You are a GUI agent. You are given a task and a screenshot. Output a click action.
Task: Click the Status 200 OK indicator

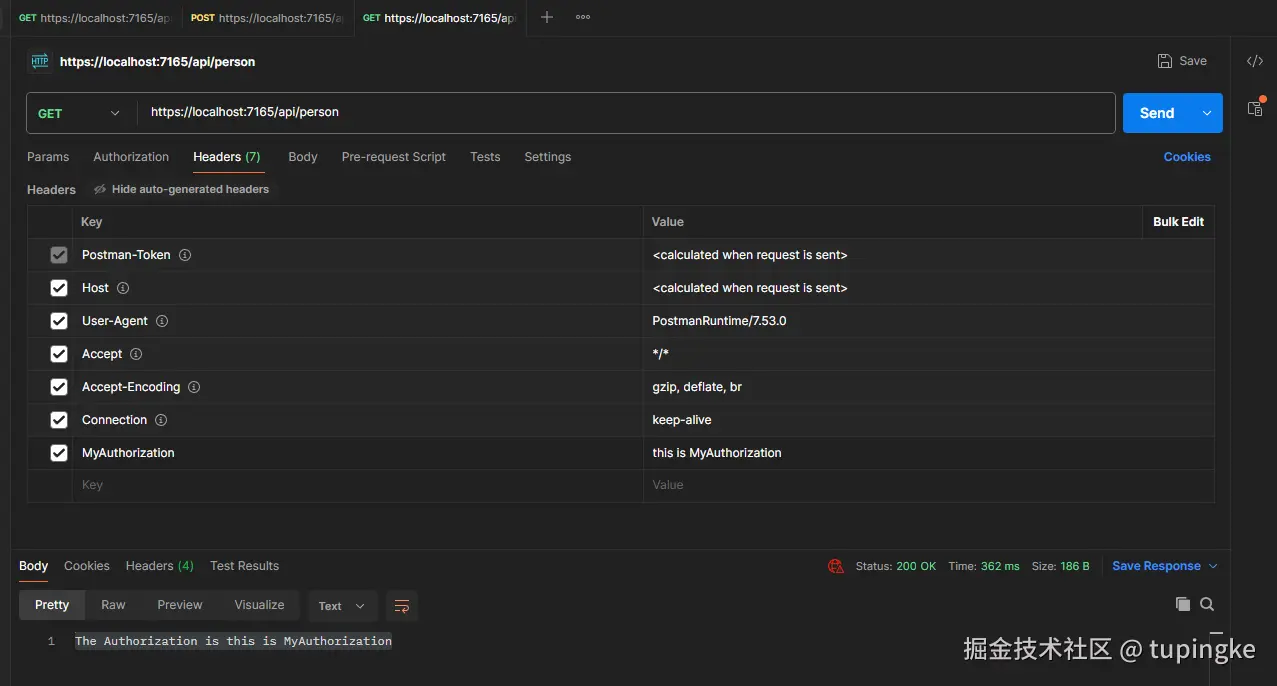896,566
